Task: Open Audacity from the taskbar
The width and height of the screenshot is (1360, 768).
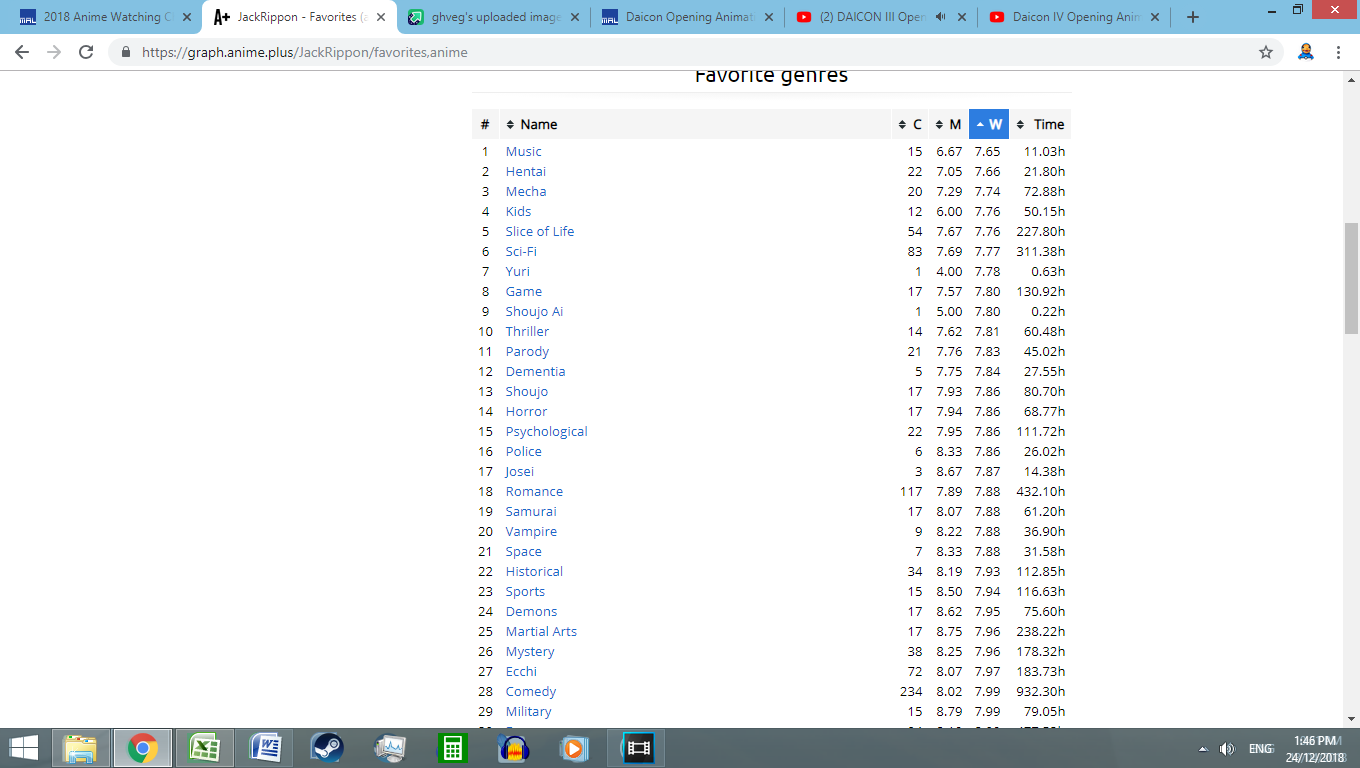Action: 513,748
